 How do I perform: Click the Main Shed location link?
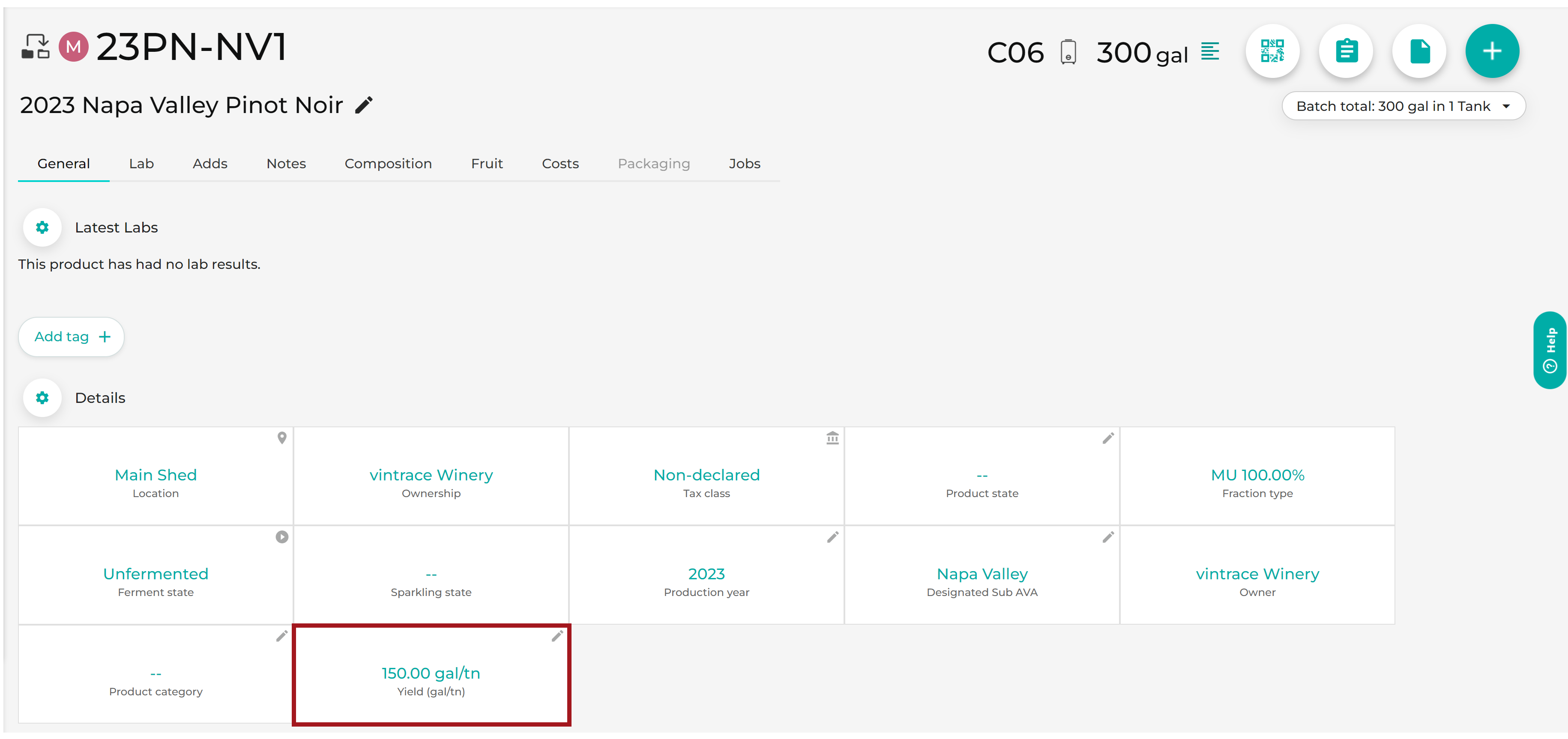pyautogui.click(x=156, y=475)
